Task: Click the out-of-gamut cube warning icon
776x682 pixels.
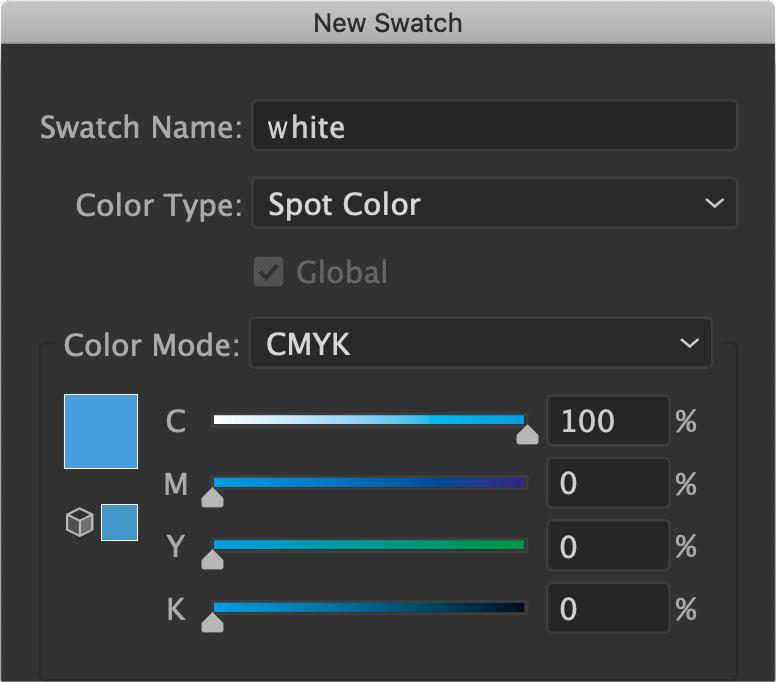Action: click(79, 522)
